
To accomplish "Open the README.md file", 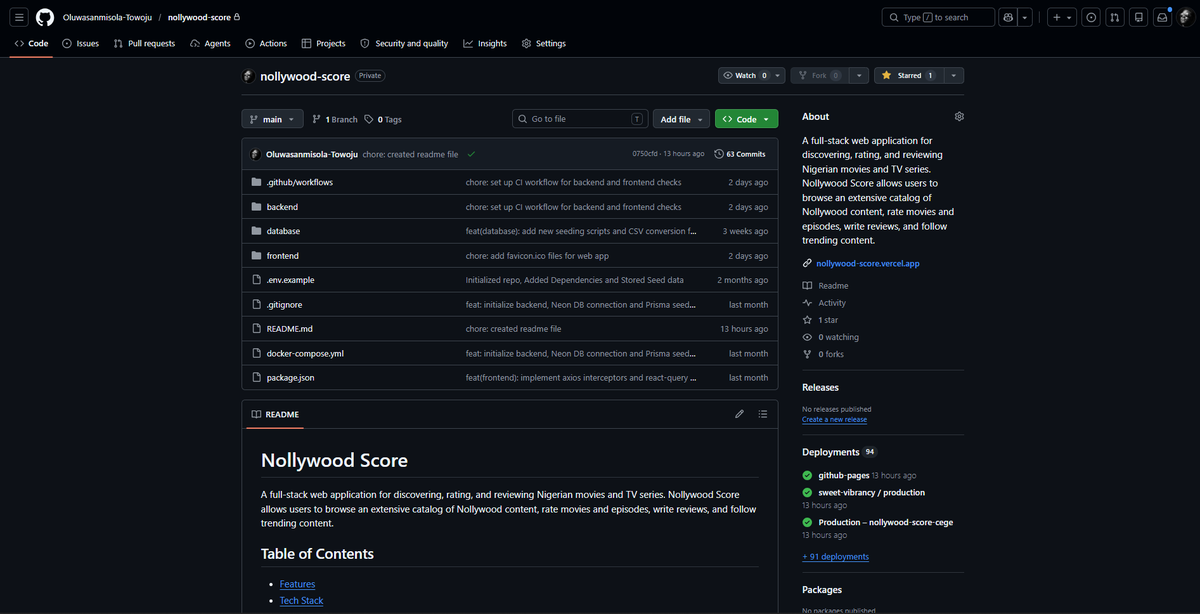I will click(x=290, y=329).
